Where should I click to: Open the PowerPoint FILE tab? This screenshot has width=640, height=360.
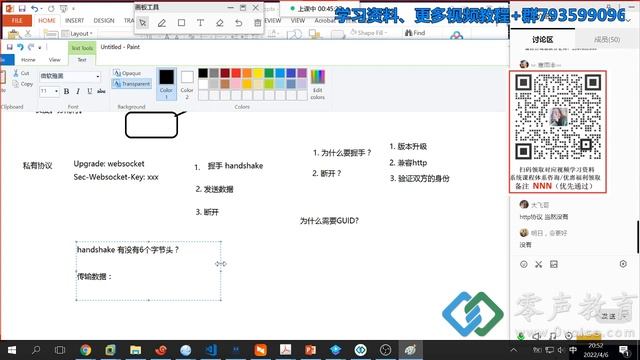(17, 20)
